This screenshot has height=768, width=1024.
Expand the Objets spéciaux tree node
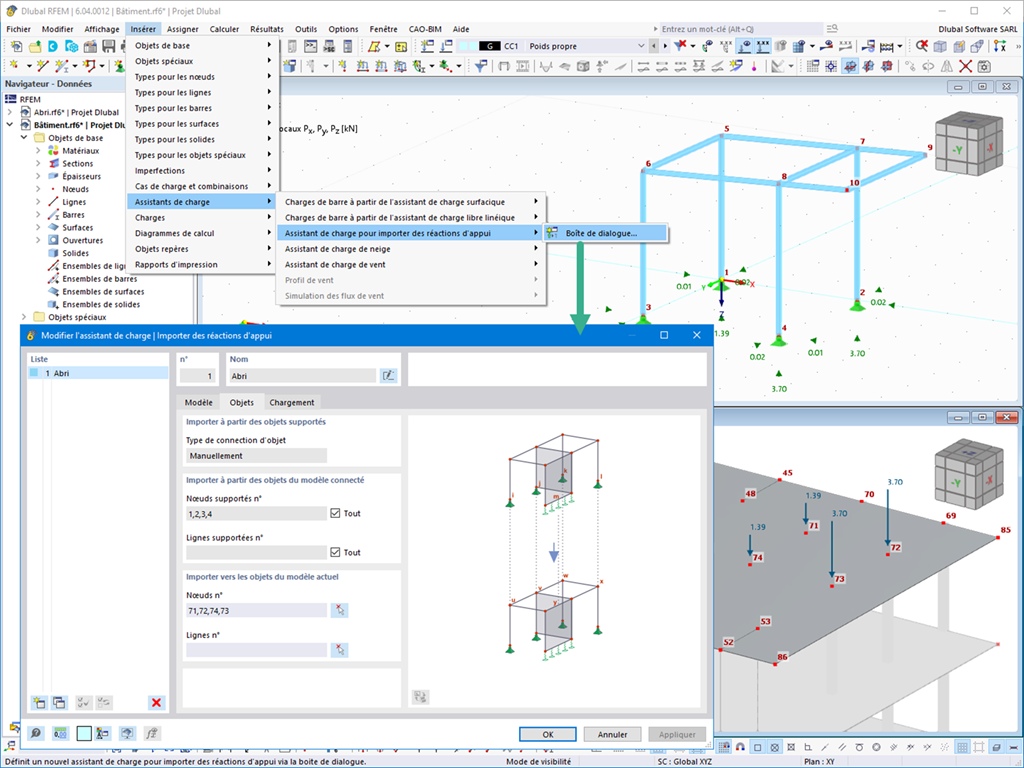pyautogui.click(x=24, y=317)
